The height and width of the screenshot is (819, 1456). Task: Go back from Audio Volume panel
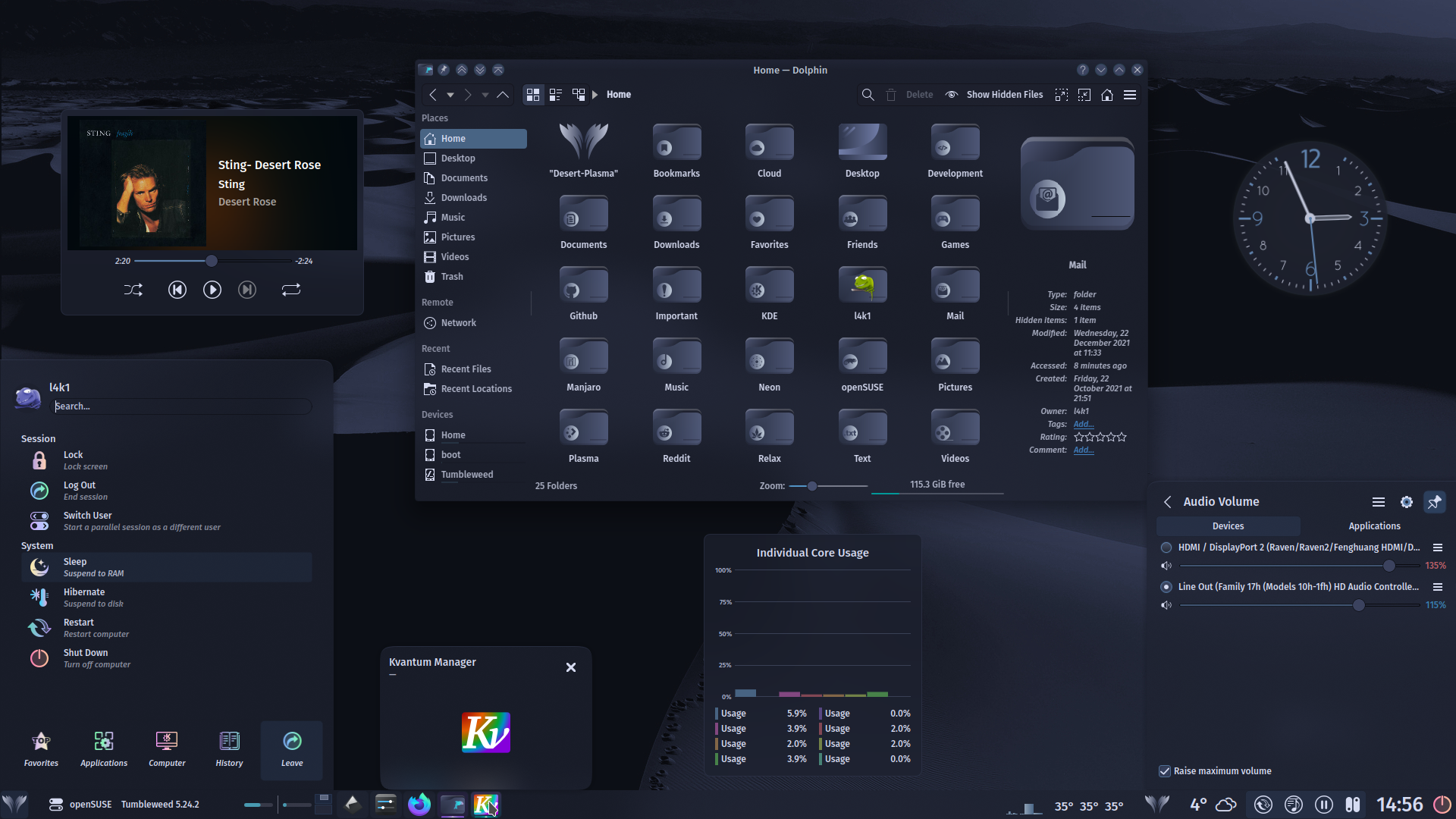1168,502
